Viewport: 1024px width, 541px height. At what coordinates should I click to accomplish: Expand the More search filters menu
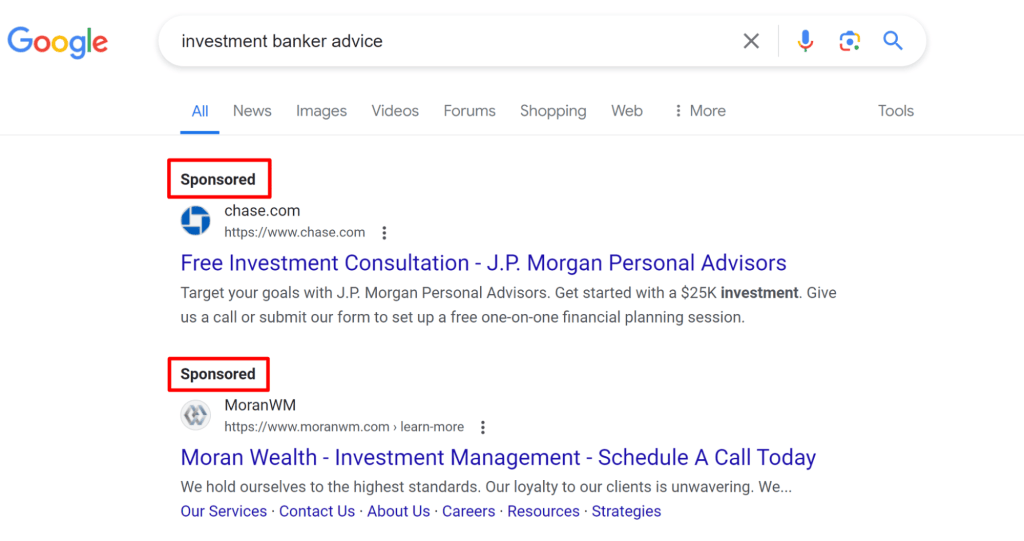click(x=700, y=111)
